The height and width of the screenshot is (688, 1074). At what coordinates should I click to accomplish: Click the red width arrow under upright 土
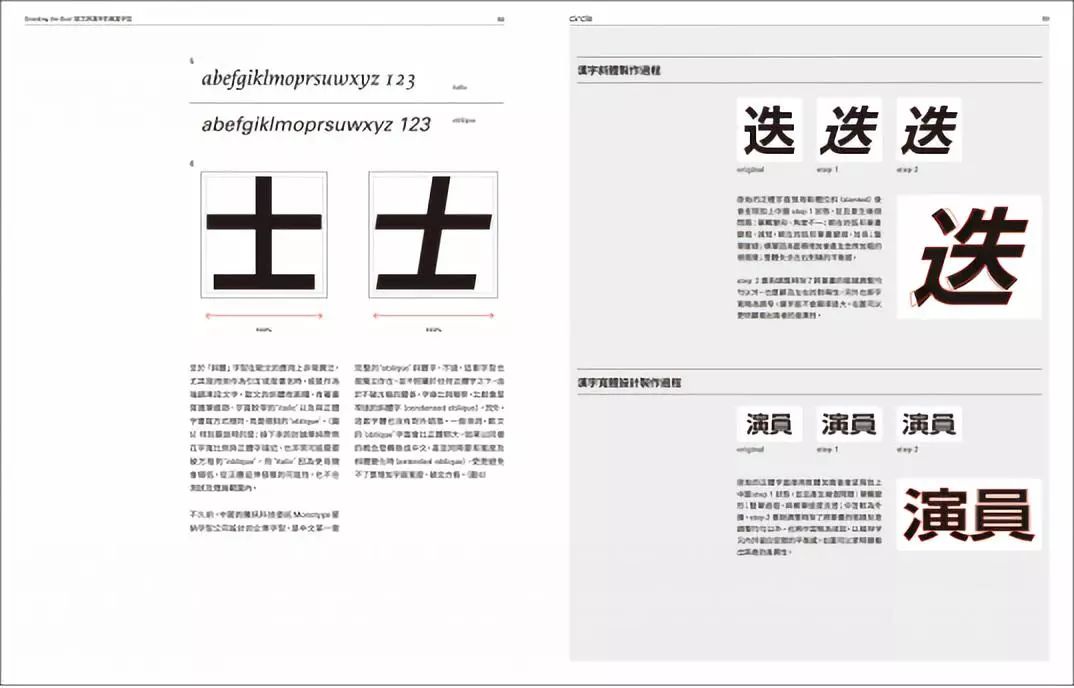pyautogui.click(x=264, y=316)
